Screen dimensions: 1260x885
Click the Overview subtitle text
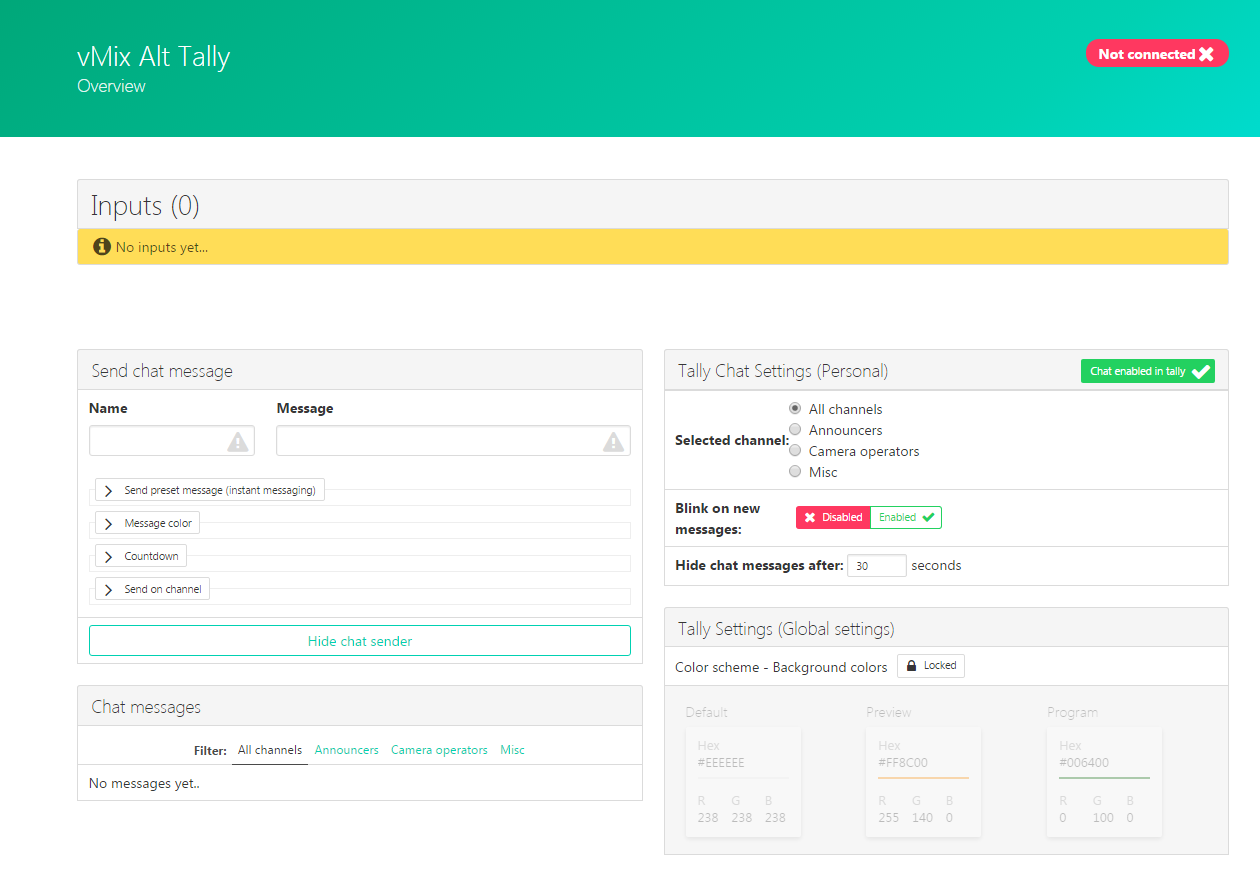[111, 86]
